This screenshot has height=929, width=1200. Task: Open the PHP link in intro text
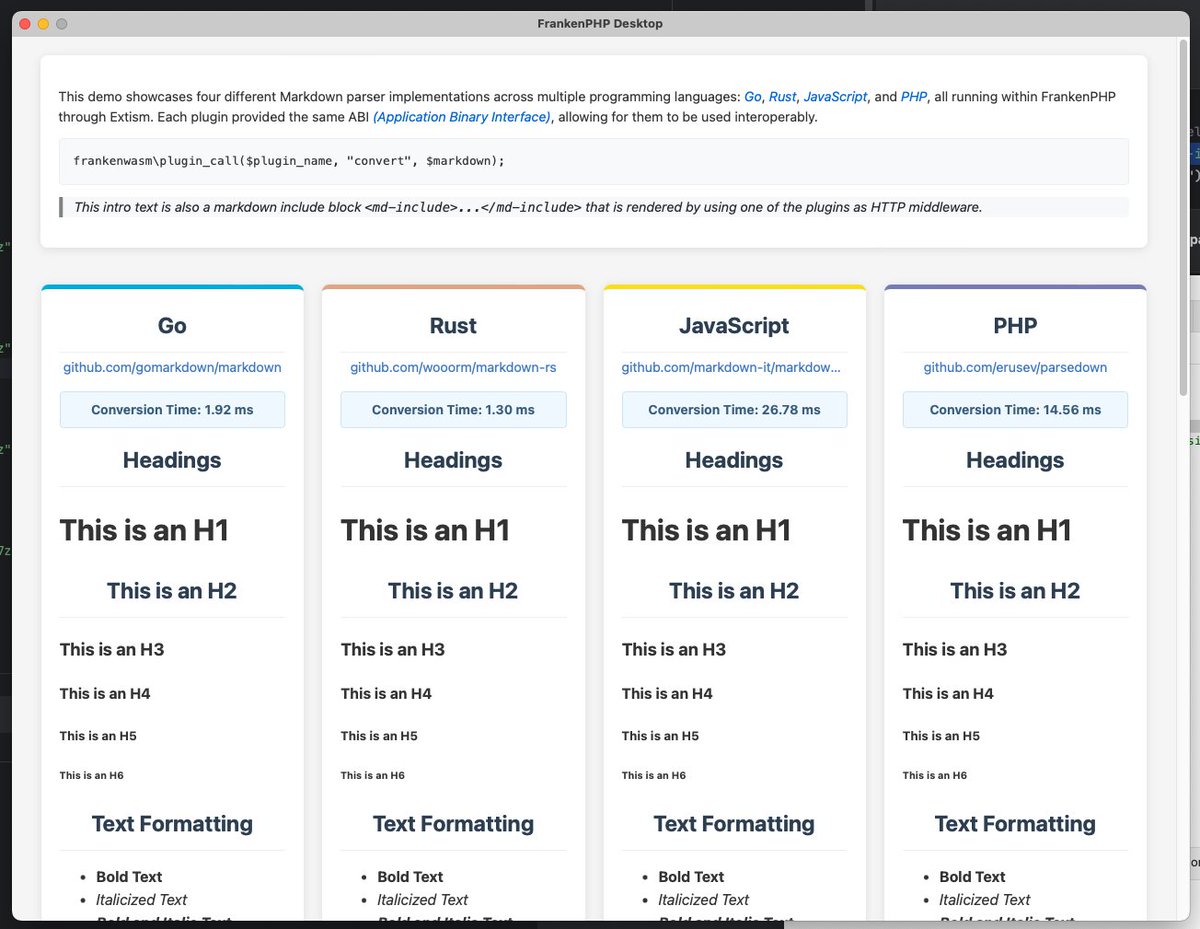point(914,97)
